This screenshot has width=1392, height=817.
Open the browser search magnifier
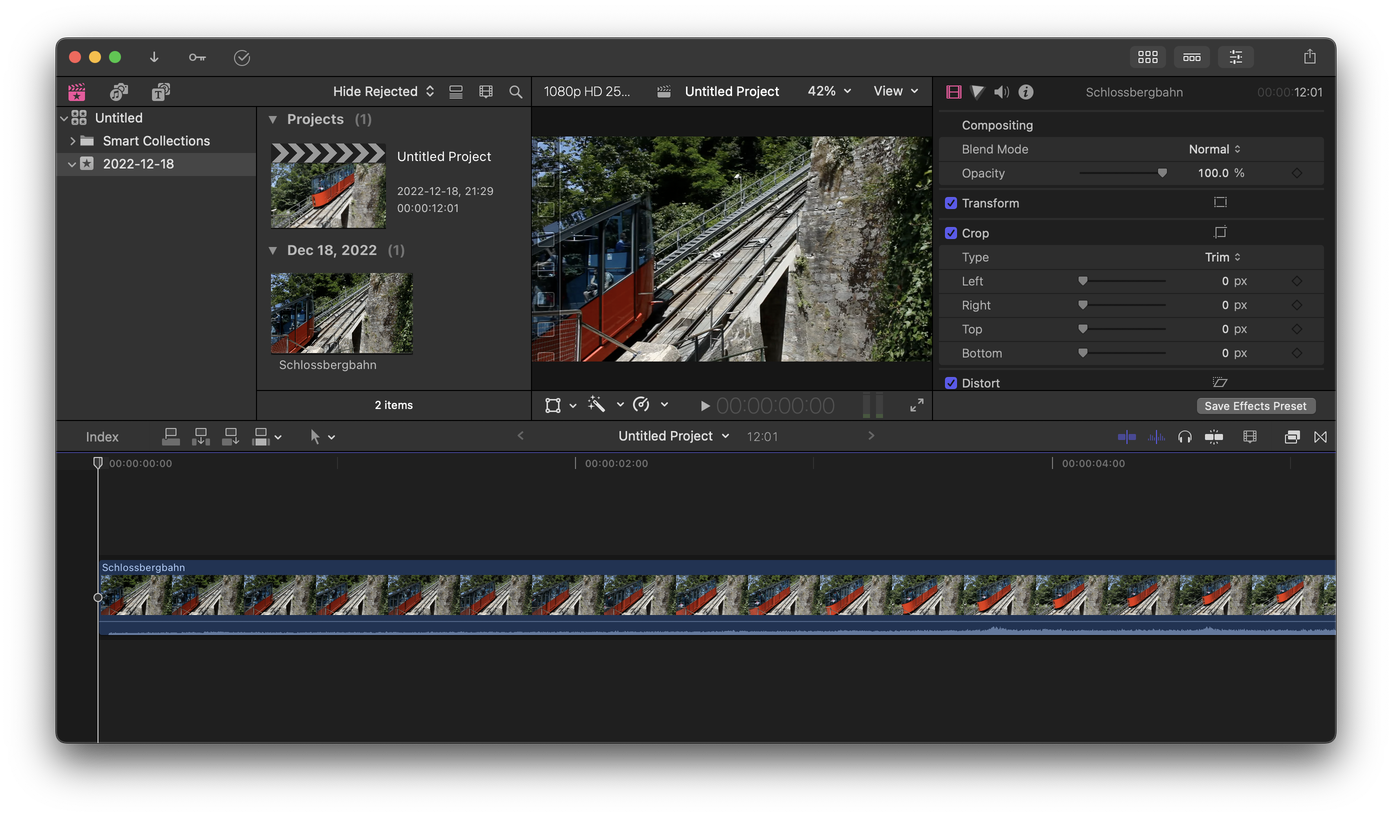pos(516,92)
